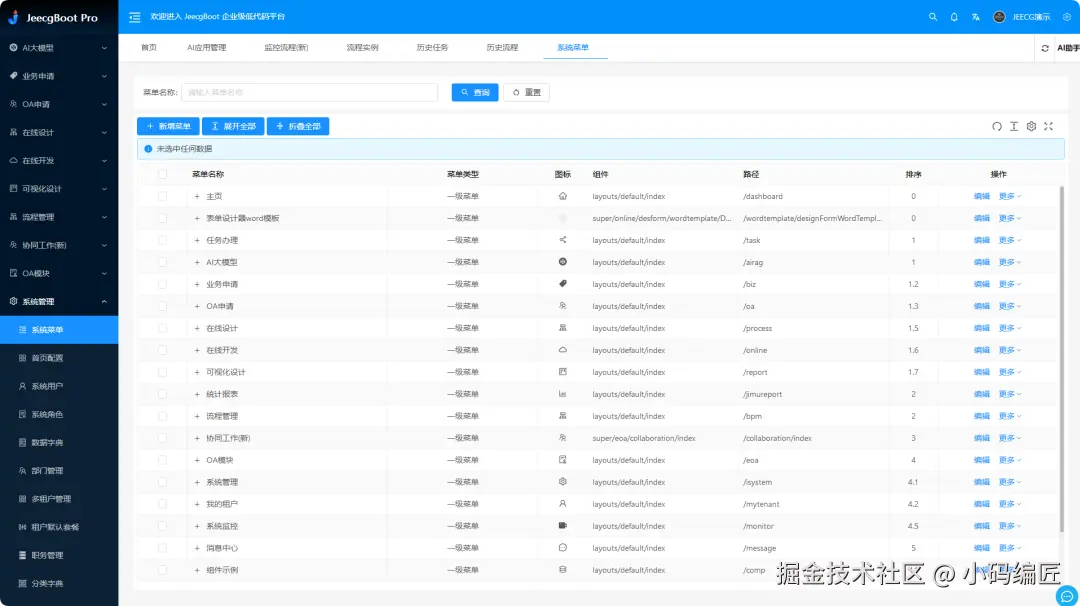
Task: Click component cell super/eoa/collaboration/index
Action: coord(644,438)
